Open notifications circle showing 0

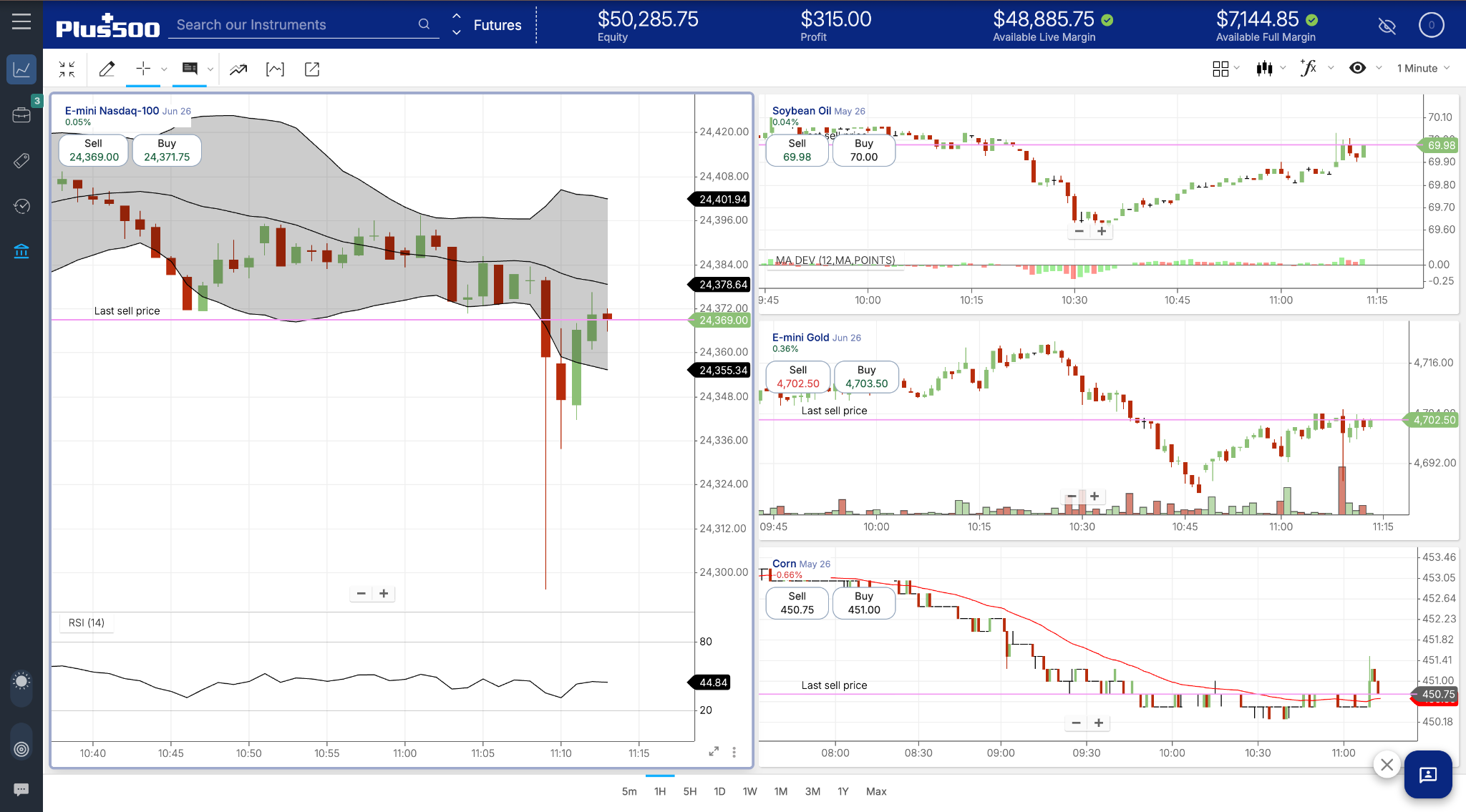pyautogui.click(x=1432, y=25)
